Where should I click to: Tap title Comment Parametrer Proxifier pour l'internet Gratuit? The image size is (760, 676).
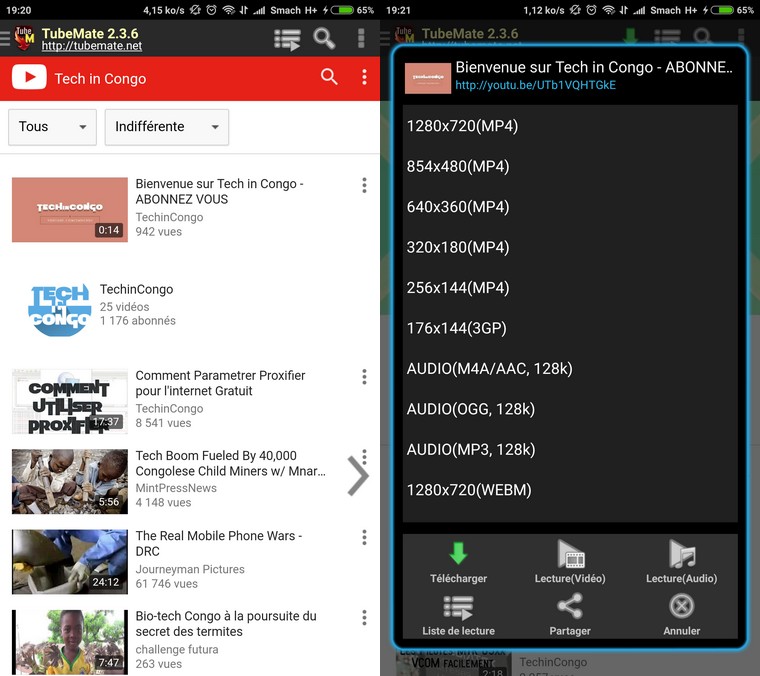[x=221, y=383]
